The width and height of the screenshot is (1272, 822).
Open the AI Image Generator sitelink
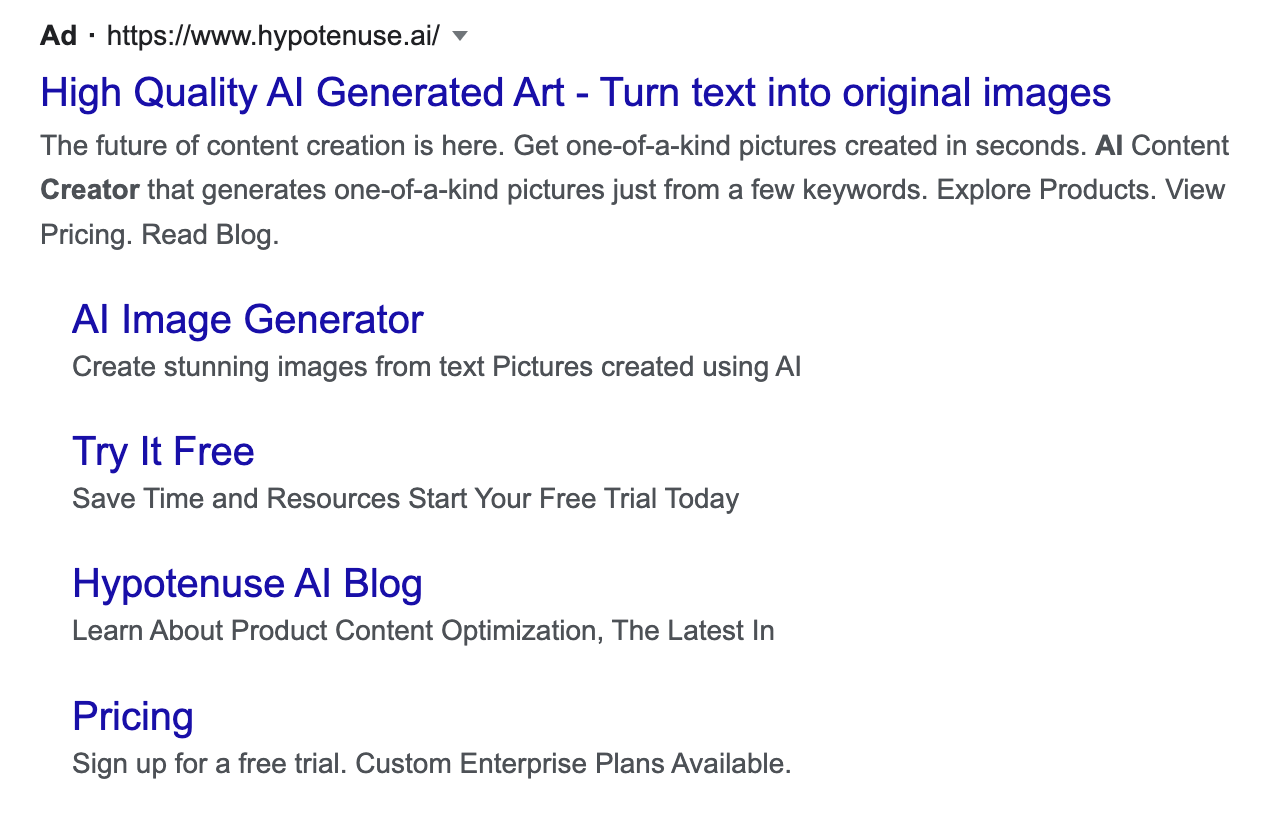(x=247, y=320)
